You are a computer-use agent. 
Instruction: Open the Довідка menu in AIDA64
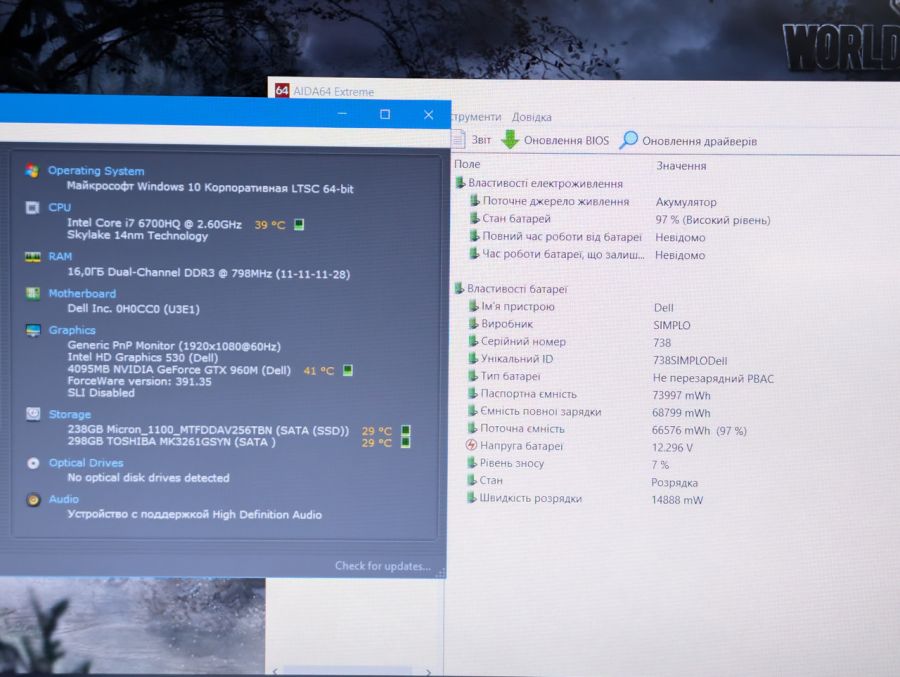pos(532,117)
